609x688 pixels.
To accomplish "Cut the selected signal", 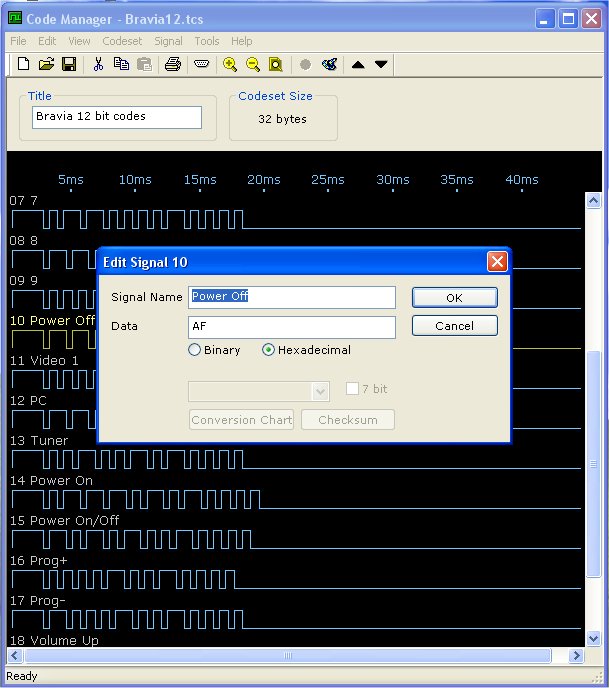I will click(98, 64).
